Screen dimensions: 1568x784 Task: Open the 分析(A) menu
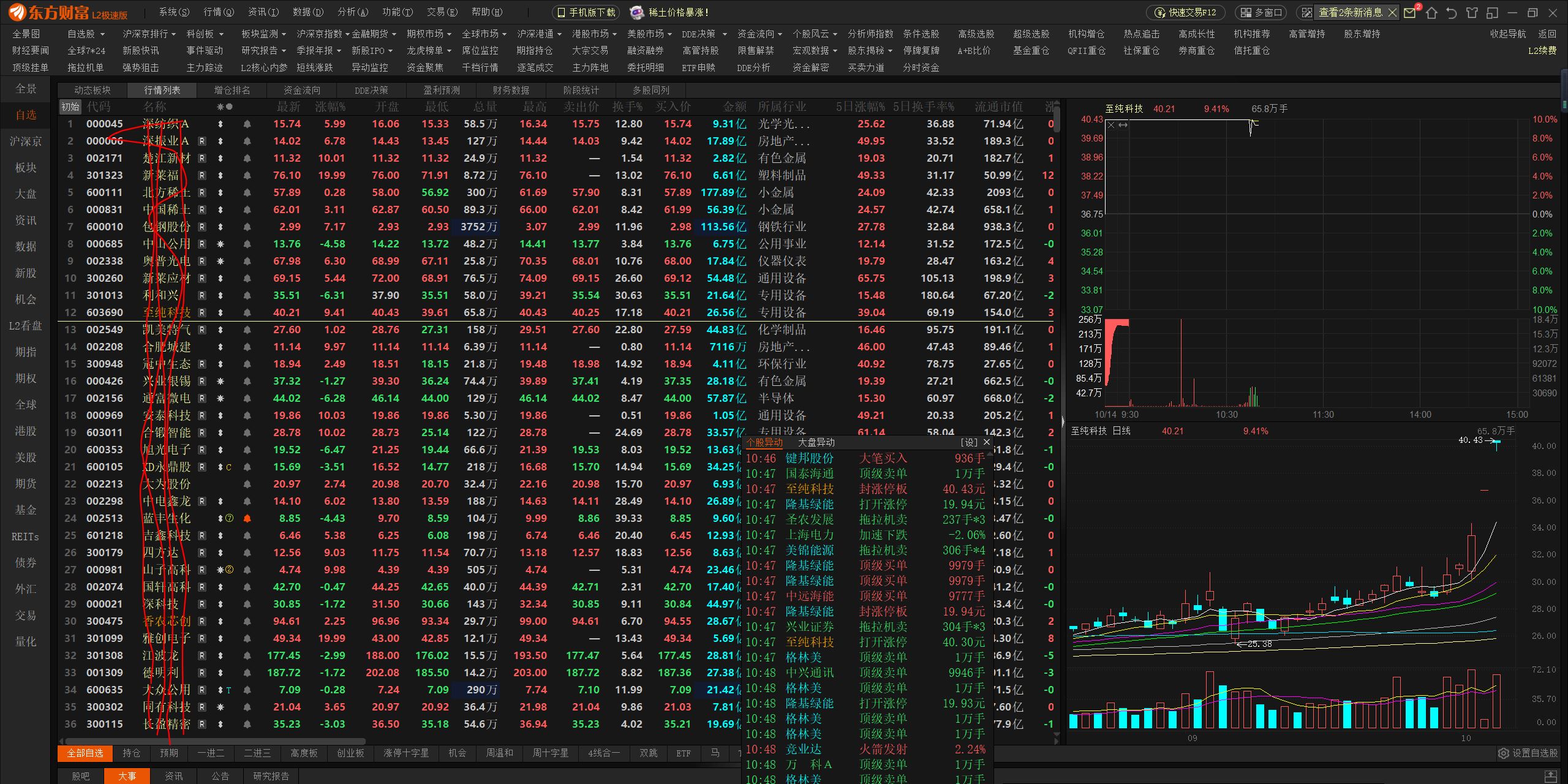pyautogui.click(x=353, y=12)
